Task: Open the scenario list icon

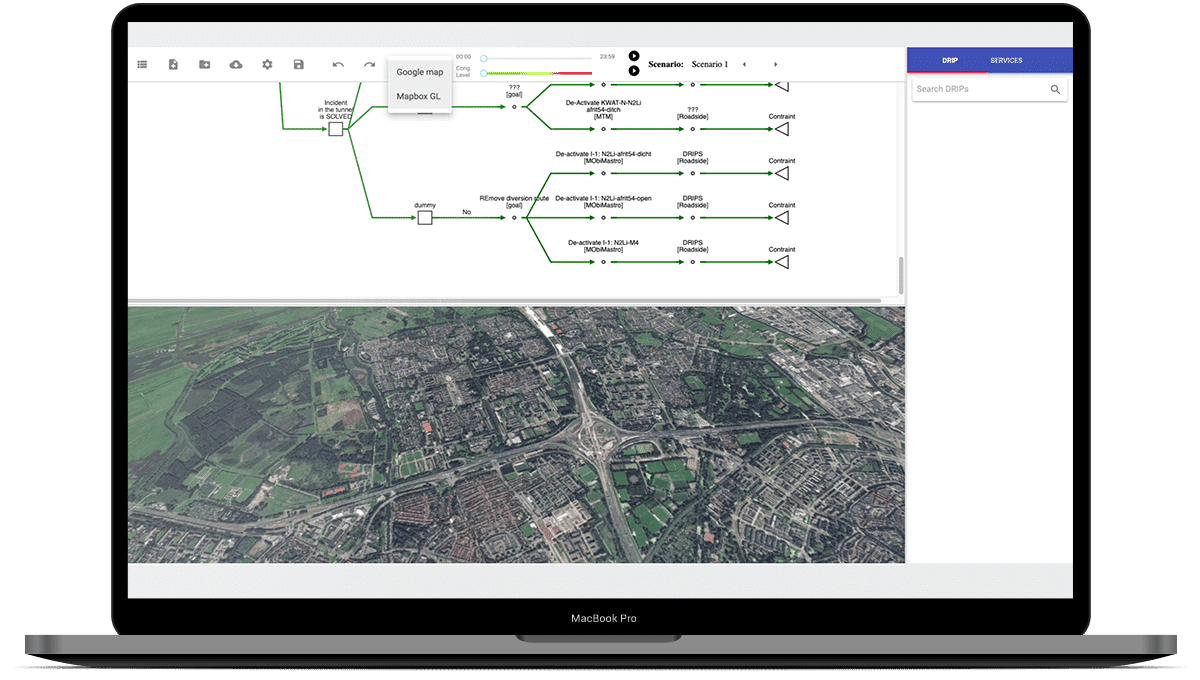Action: click(142, 64)
